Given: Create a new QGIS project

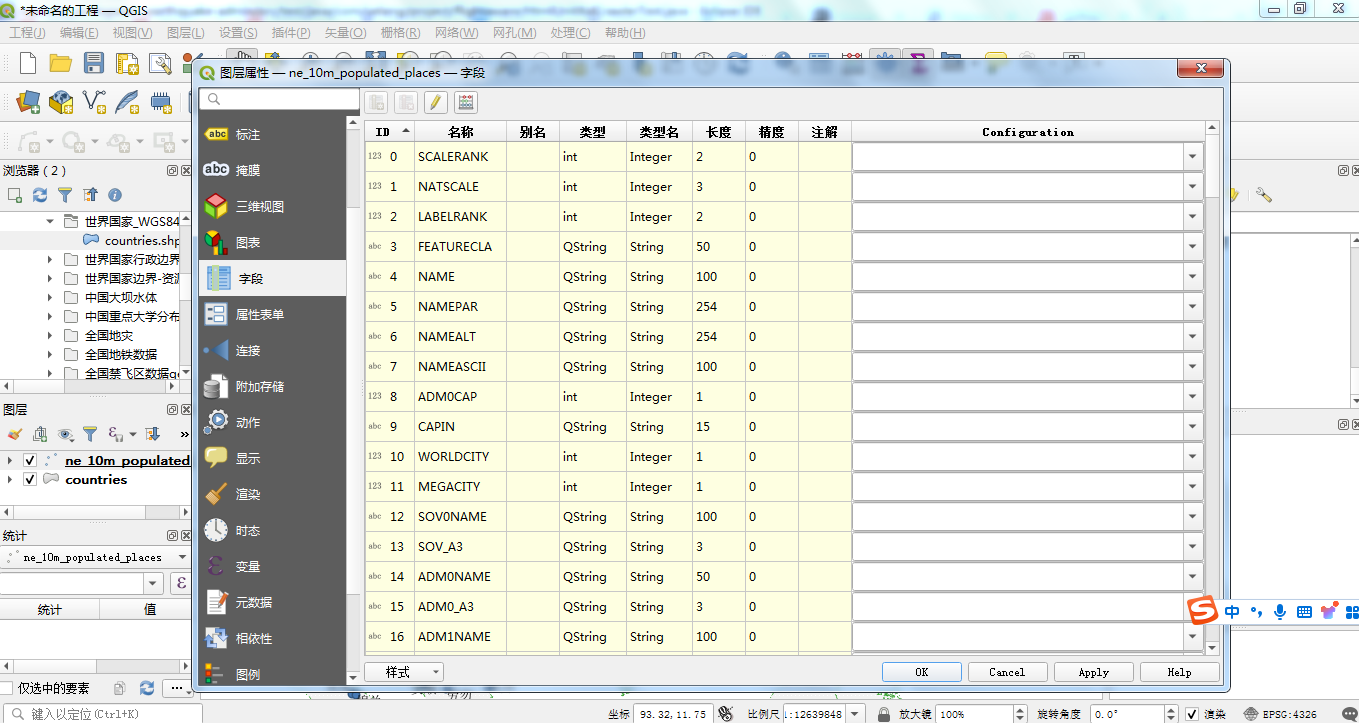Looking at the screenshot, I should pos(28,63).
